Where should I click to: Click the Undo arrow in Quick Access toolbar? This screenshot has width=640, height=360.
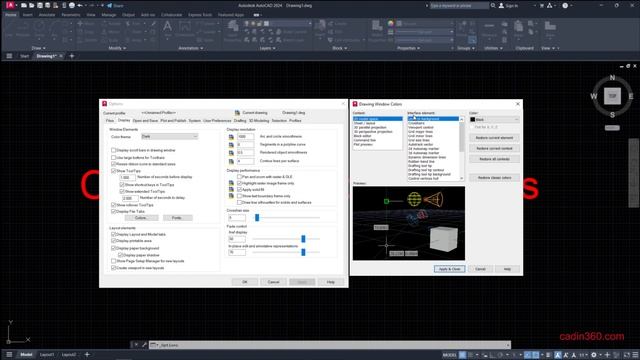click(x=80, y=5)
